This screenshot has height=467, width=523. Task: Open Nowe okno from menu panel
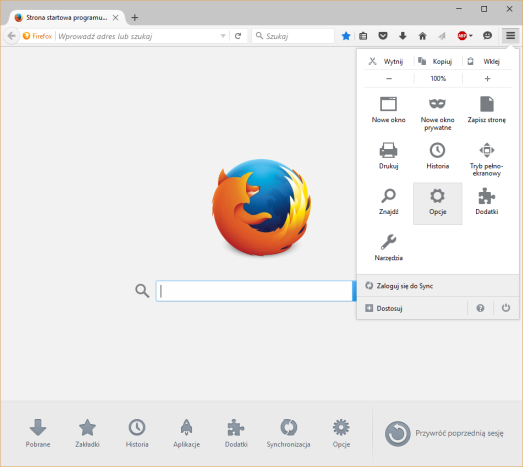click(x=389, y=110)
